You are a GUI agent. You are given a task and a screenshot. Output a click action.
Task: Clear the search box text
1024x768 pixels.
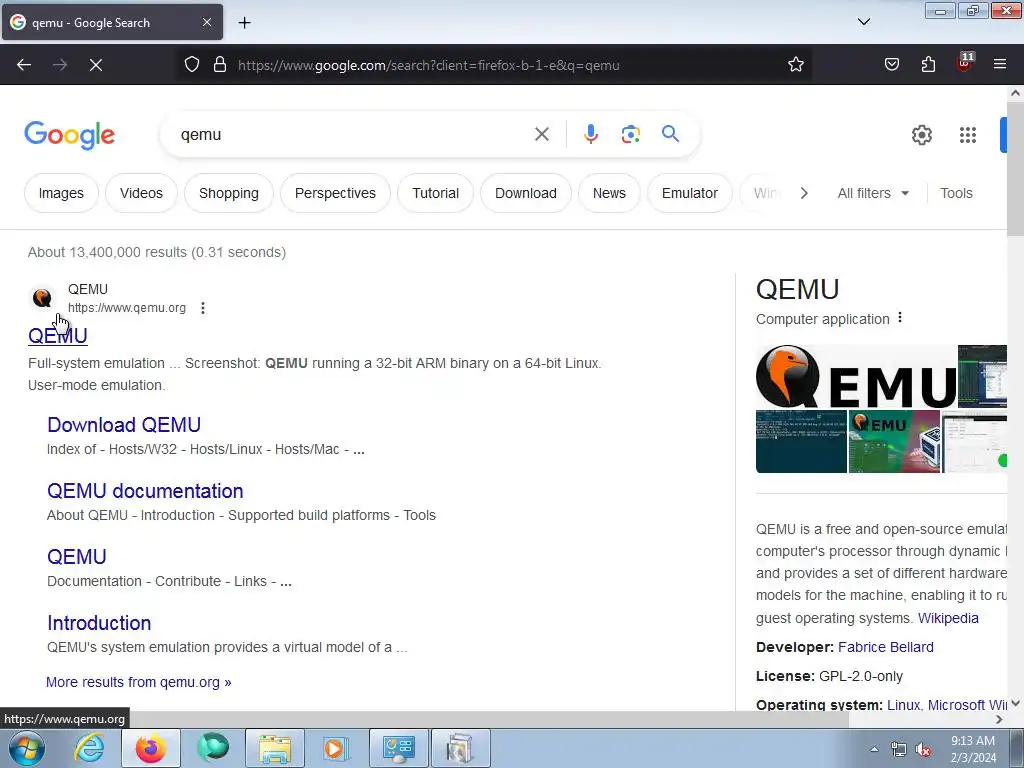(x=541, y=135)
